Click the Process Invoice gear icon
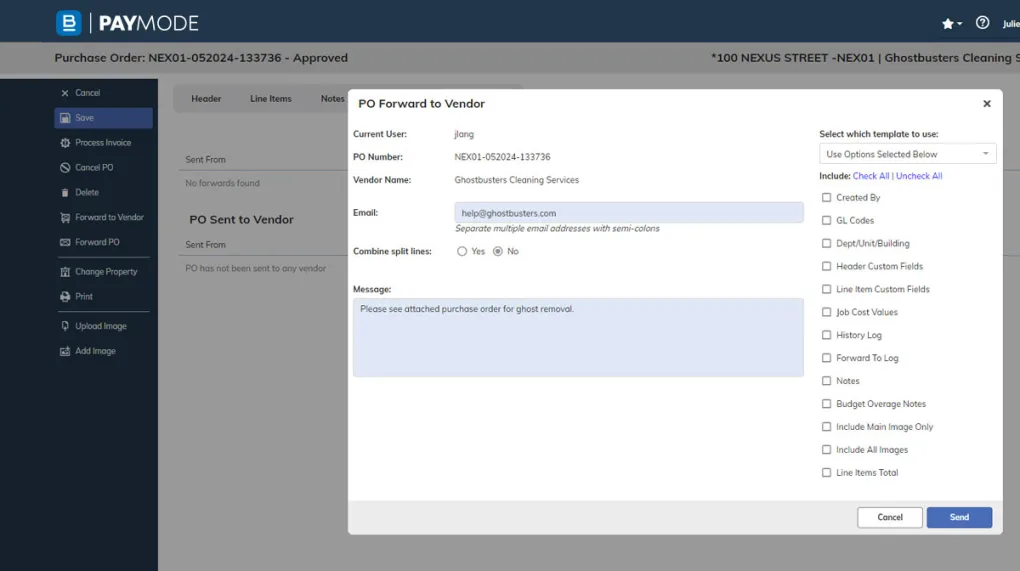1020x571 pixels. (x=65, y=143)
